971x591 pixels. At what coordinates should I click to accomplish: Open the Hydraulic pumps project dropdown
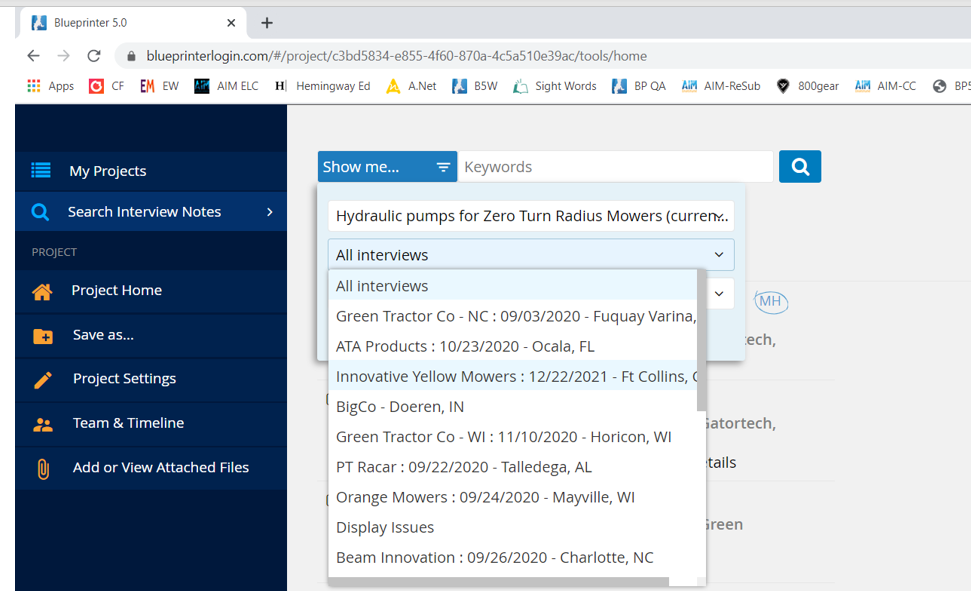[x=531, y=216]
